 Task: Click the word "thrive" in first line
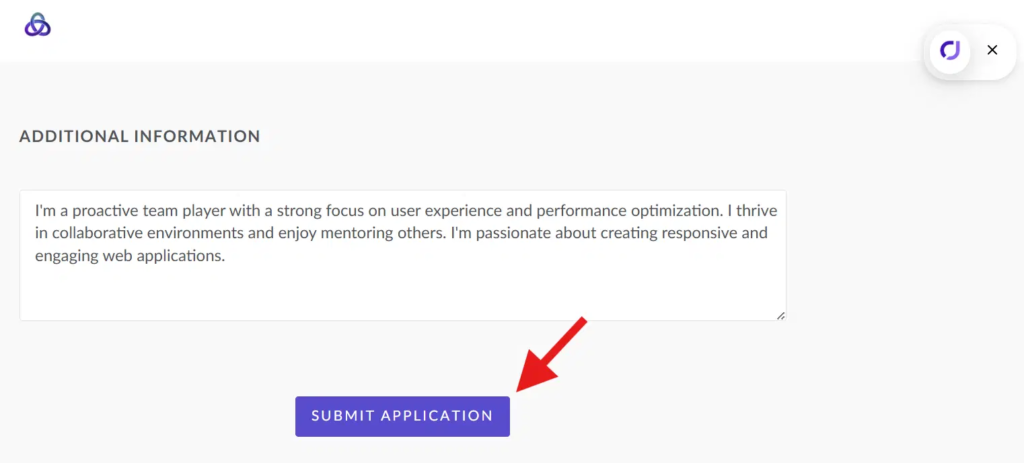point(755,212)
